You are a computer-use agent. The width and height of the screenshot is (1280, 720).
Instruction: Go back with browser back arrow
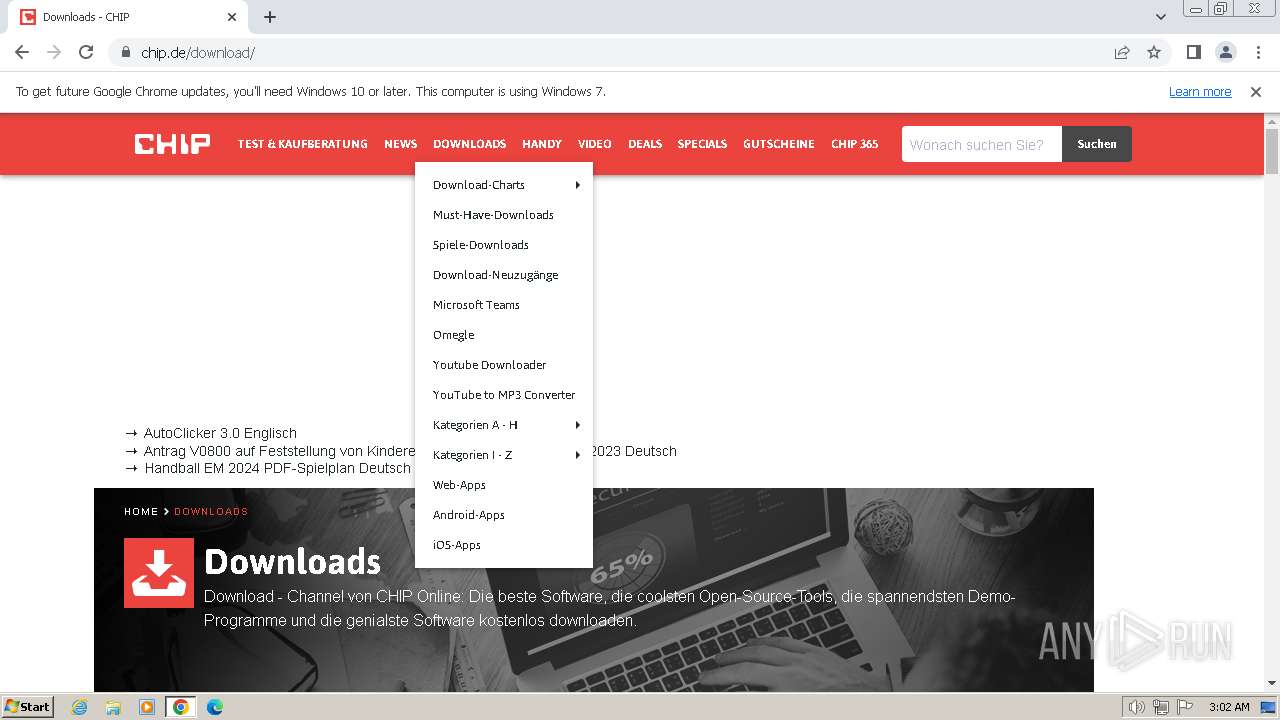coord(22,52)
